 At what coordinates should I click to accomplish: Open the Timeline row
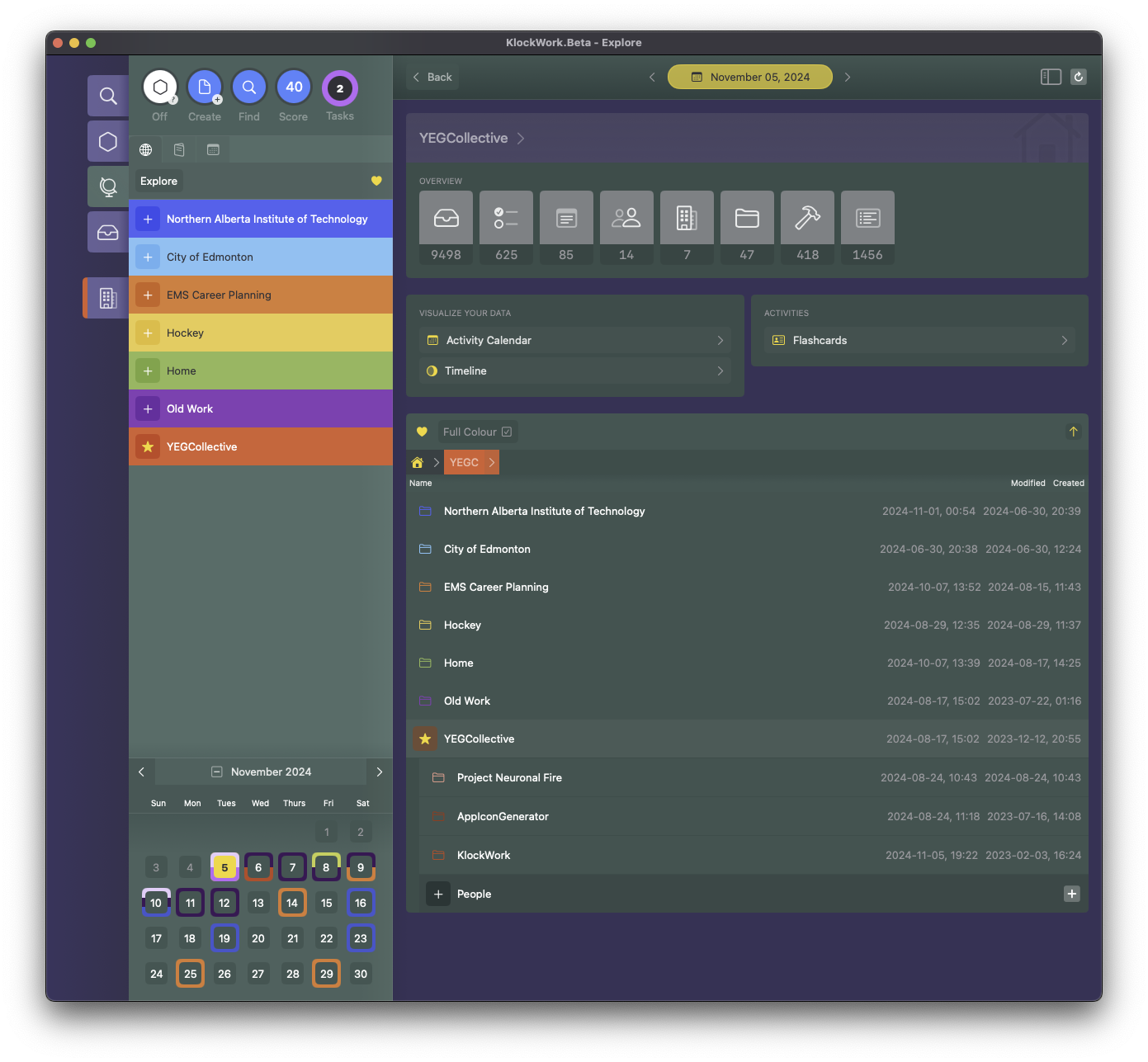tap(575, 371)
